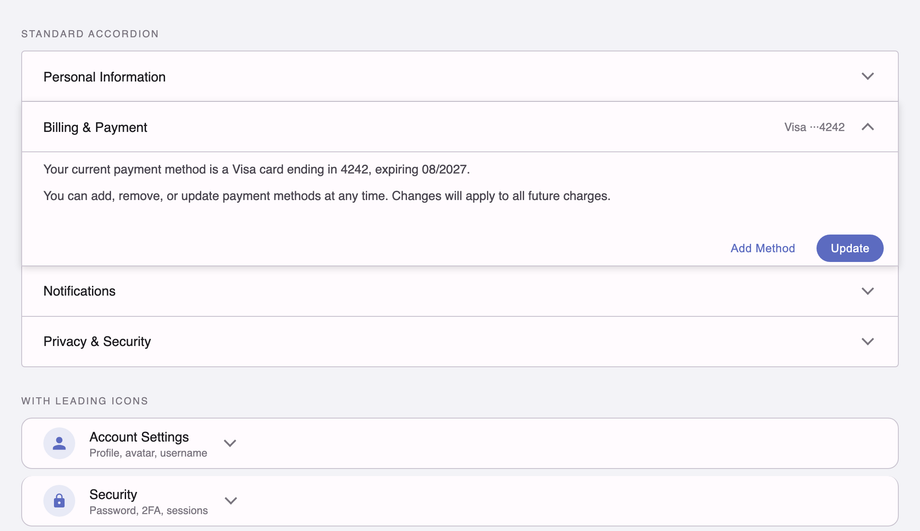Click the 'Your current payment method' sentence
Viewport: 920px width, 531px height.
(256, 170)
